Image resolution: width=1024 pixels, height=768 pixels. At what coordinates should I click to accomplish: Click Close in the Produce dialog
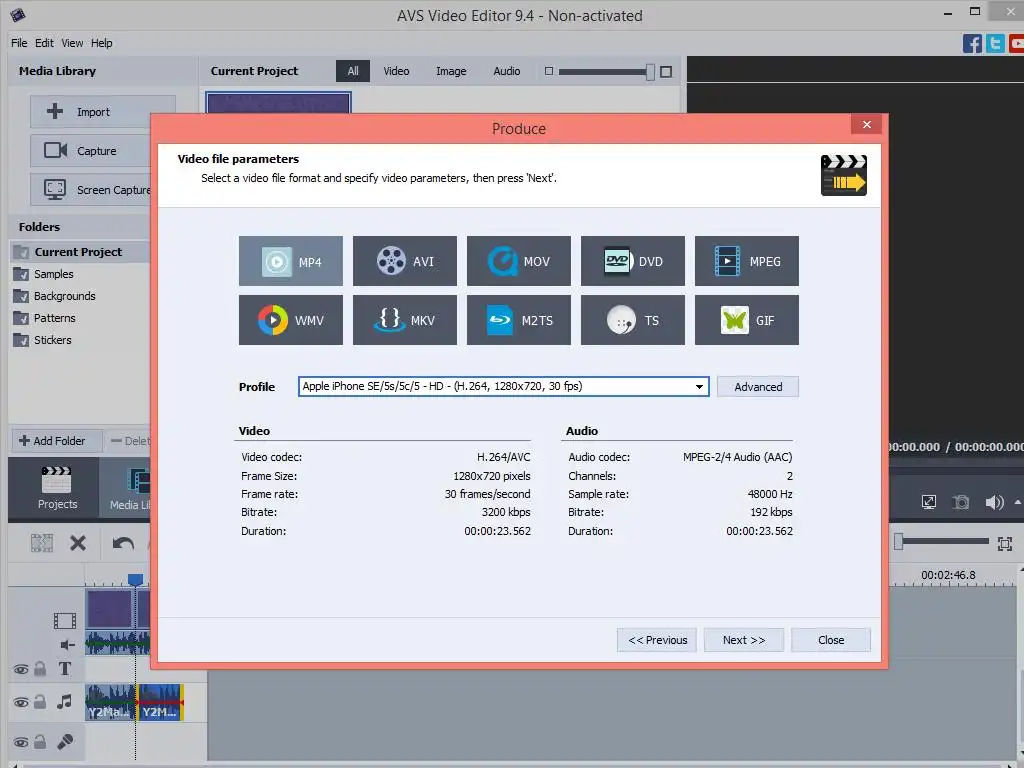pos(831,640)
